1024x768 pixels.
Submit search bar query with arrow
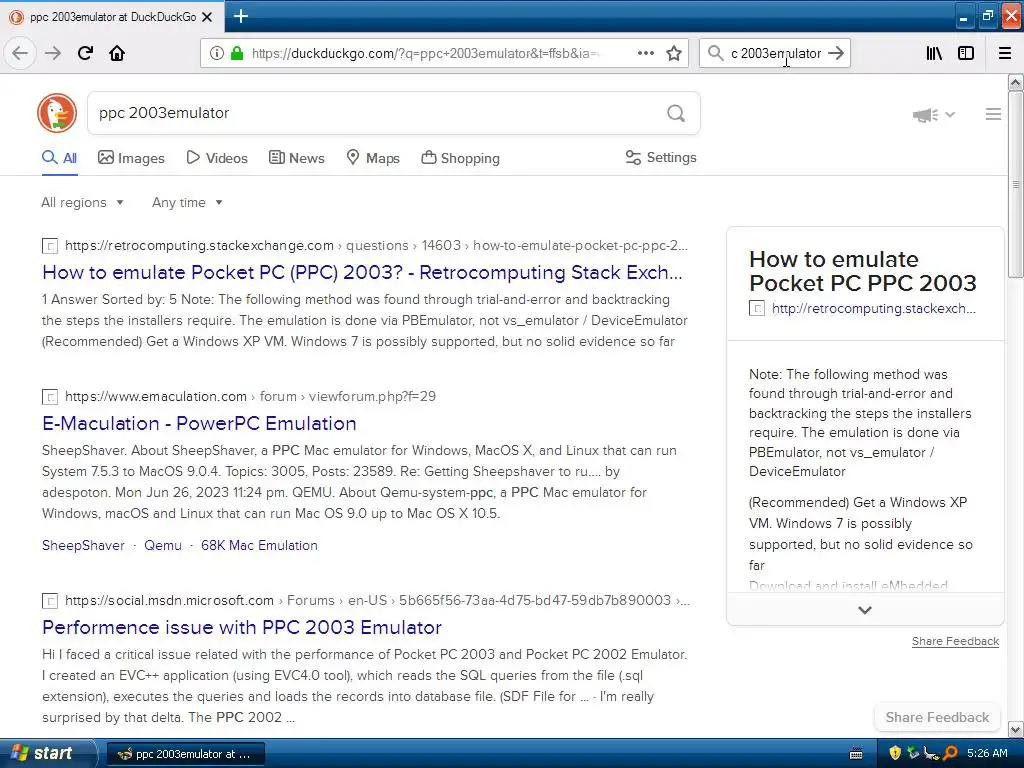tap(836, 53)
